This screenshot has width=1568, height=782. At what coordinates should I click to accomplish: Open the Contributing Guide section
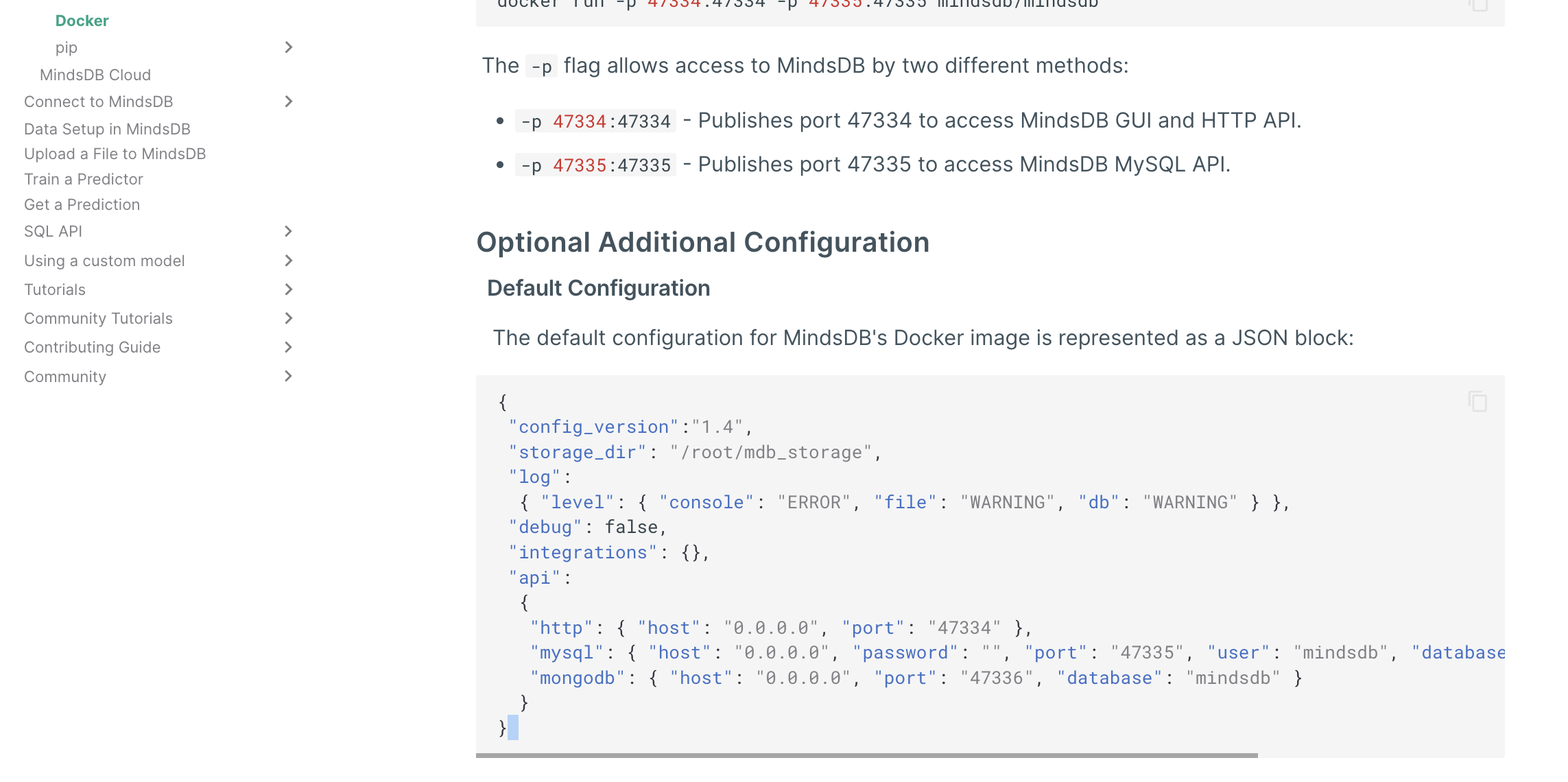click(x=93, y=347)
